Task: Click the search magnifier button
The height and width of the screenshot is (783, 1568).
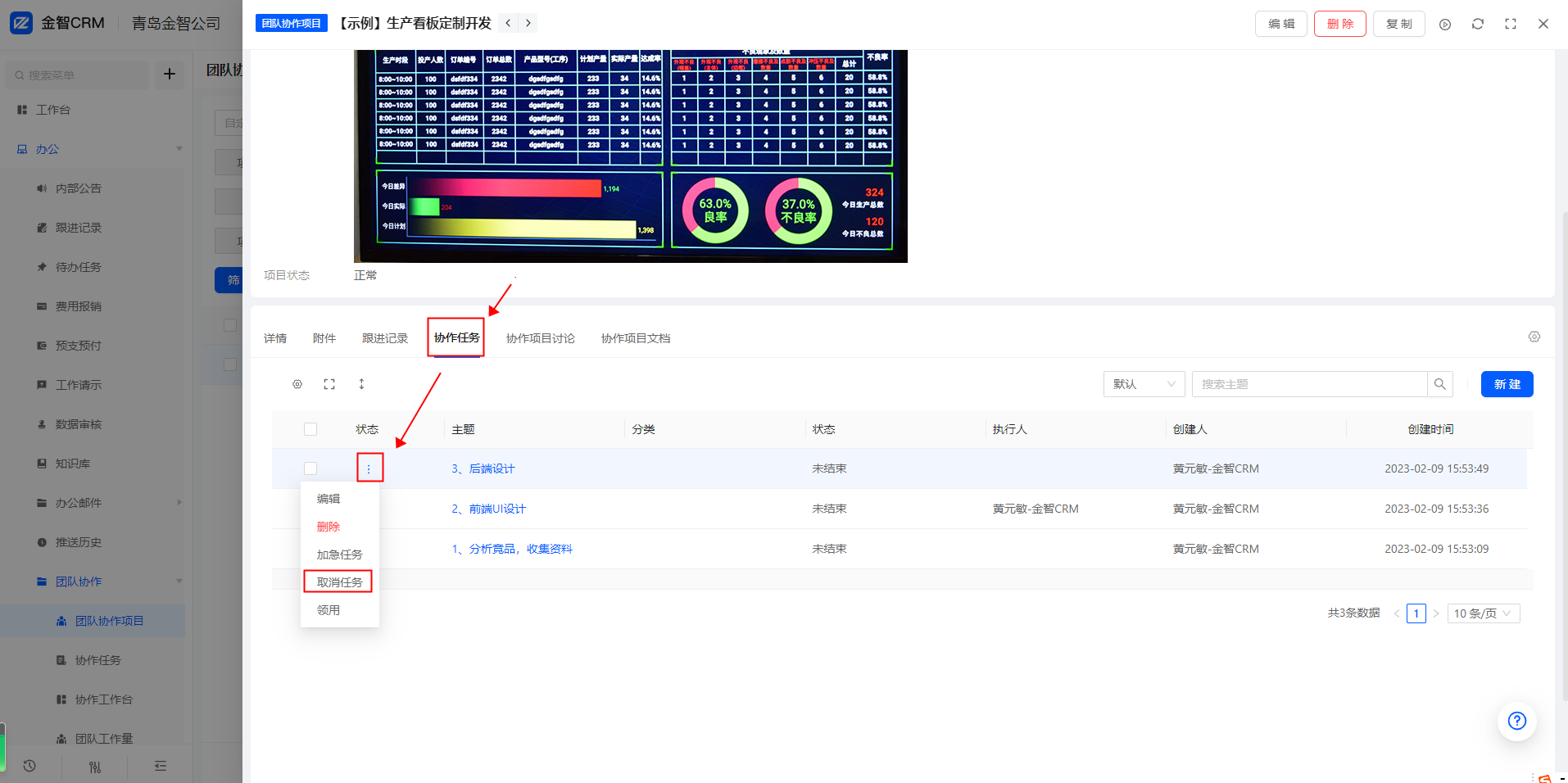Action: (1440, 384)
